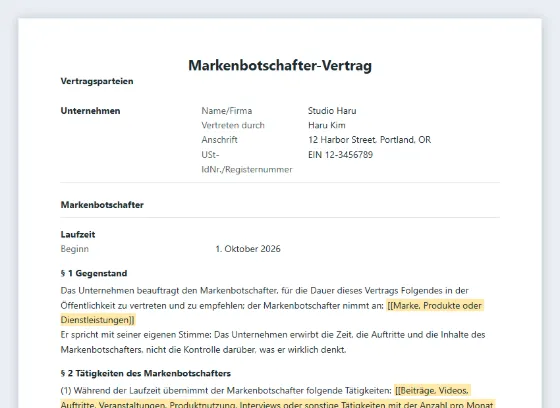Click the Name/Firma field label
This screenshot has width=560, height=408.
click(227, 111)
